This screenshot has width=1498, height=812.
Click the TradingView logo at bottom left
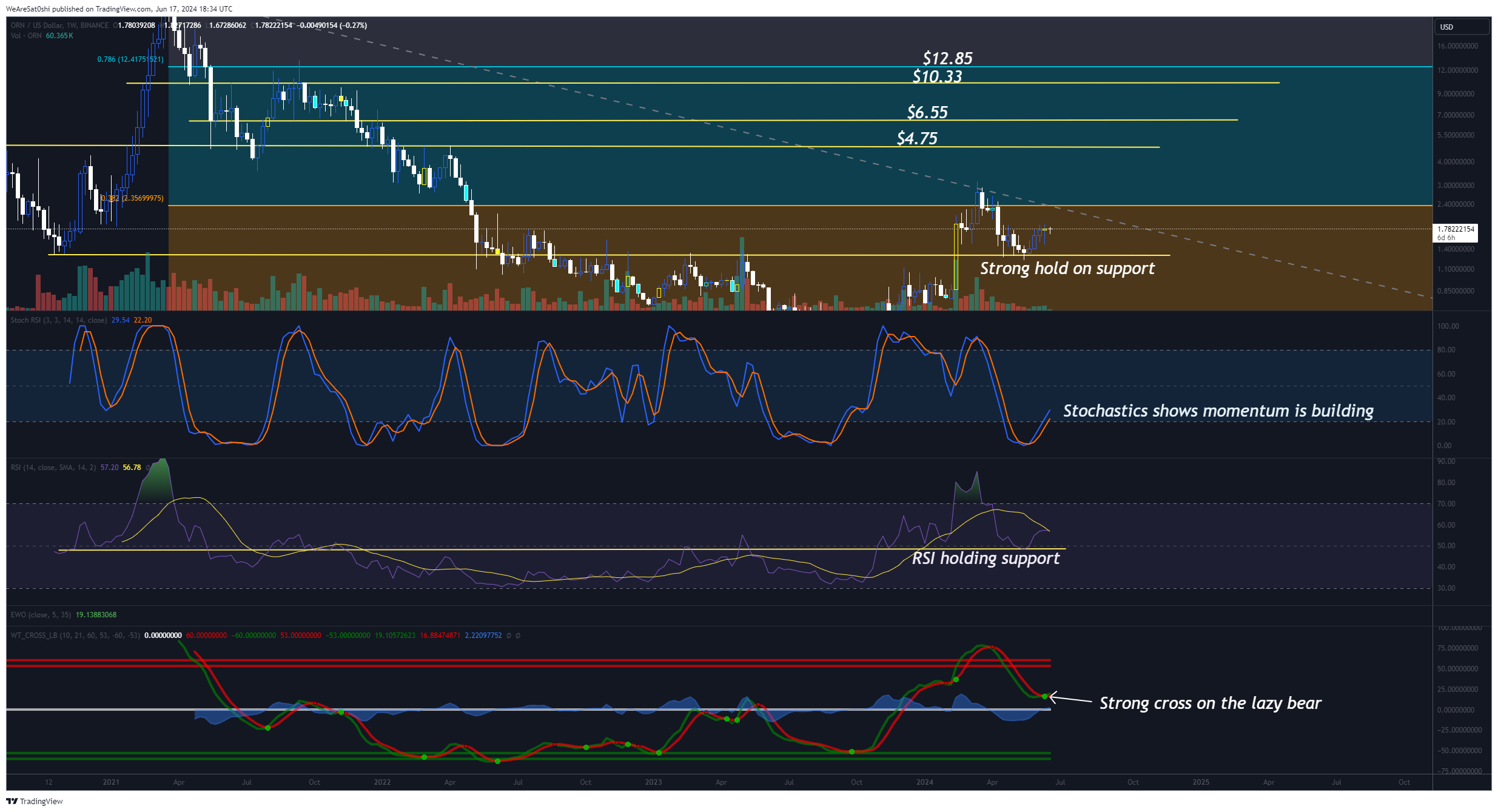point(34,801)
